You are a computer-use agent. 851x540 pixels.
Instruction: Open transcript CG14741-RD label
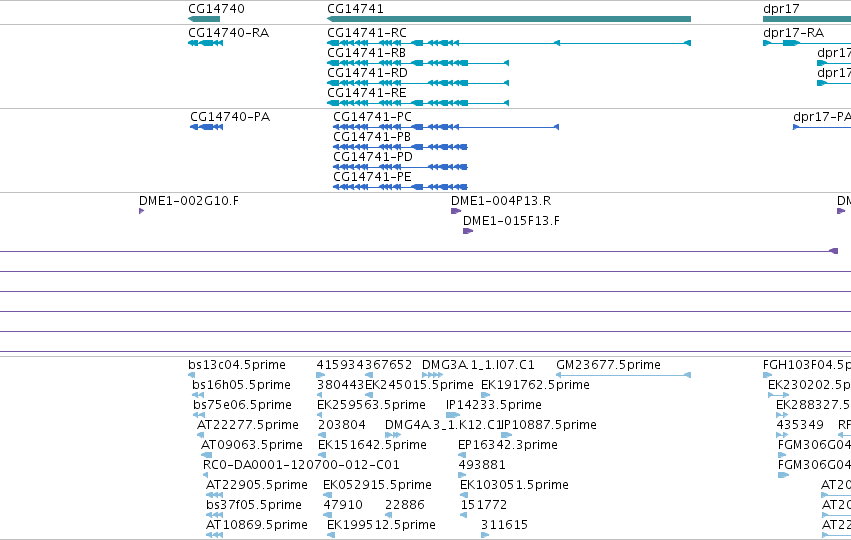[x=367, y=73]
